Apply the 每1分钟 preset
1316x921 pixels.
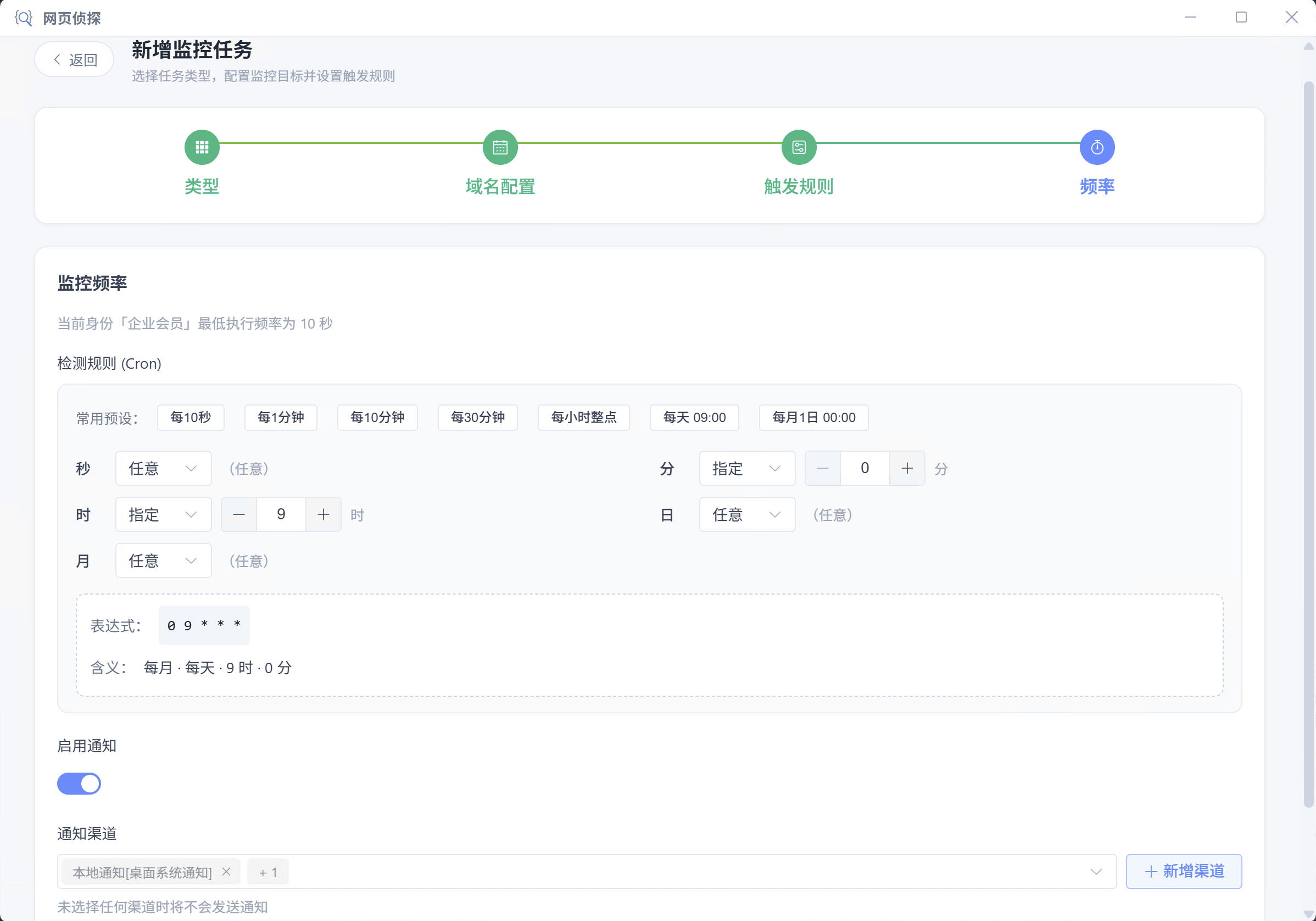pyautogui.click(x=281, y=418)
